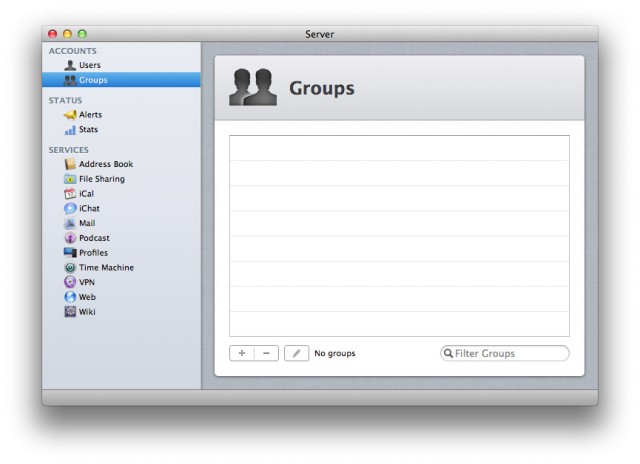This screenshot has height=464, width=640.
Task: Open the Wiki service label
Action: tap(87, 311)
